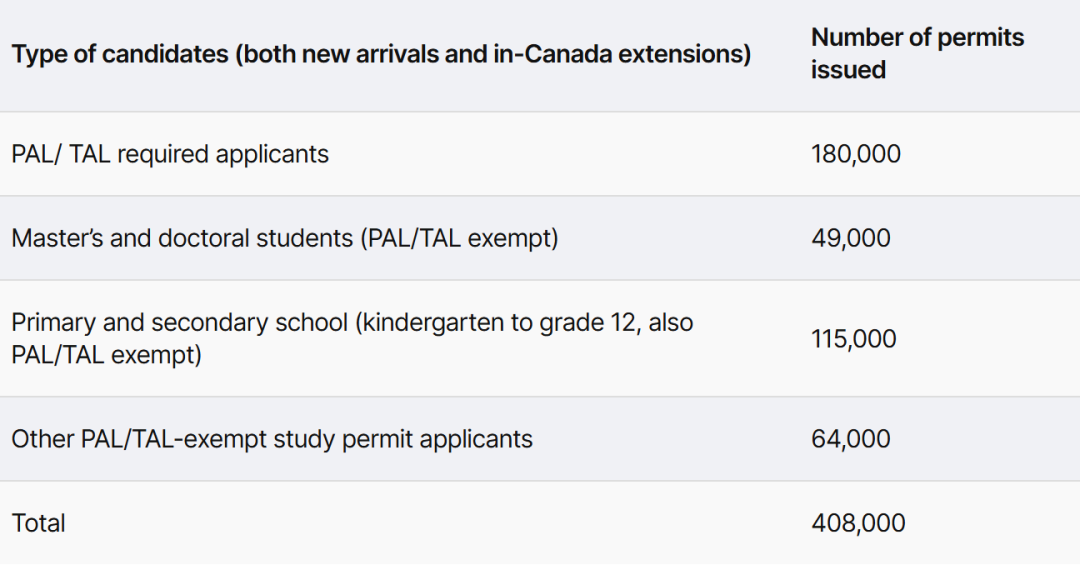The width and height of the screenshot is (1080, 565).
Task: Select "Other PAL/TAL-exempt study permit applicants" cell
Action: [x=272, y=439]
